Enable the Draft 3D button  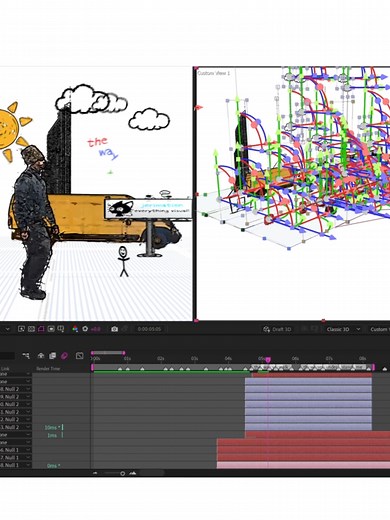coord(277,329)
